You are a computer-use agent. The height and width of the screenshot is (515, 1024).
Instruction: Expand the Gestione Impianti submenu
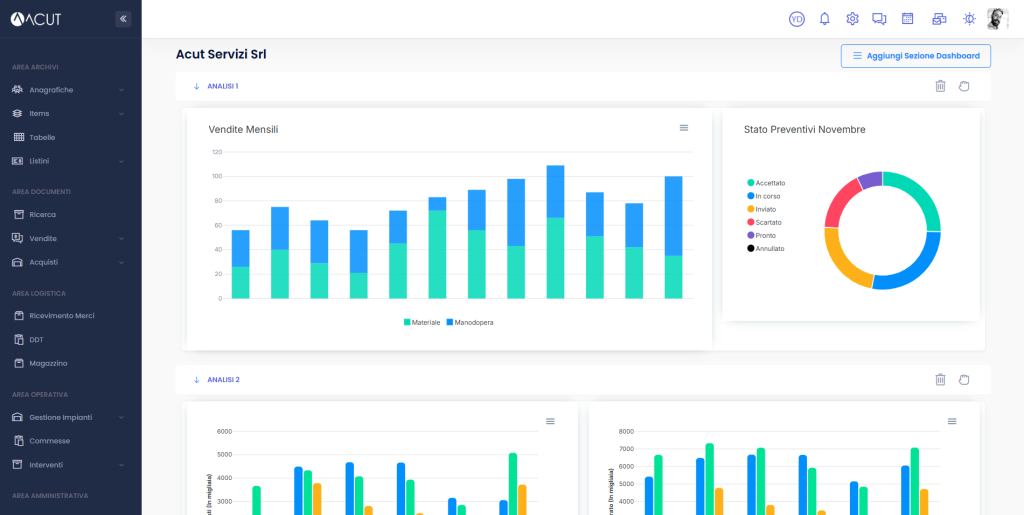[68, 417]
